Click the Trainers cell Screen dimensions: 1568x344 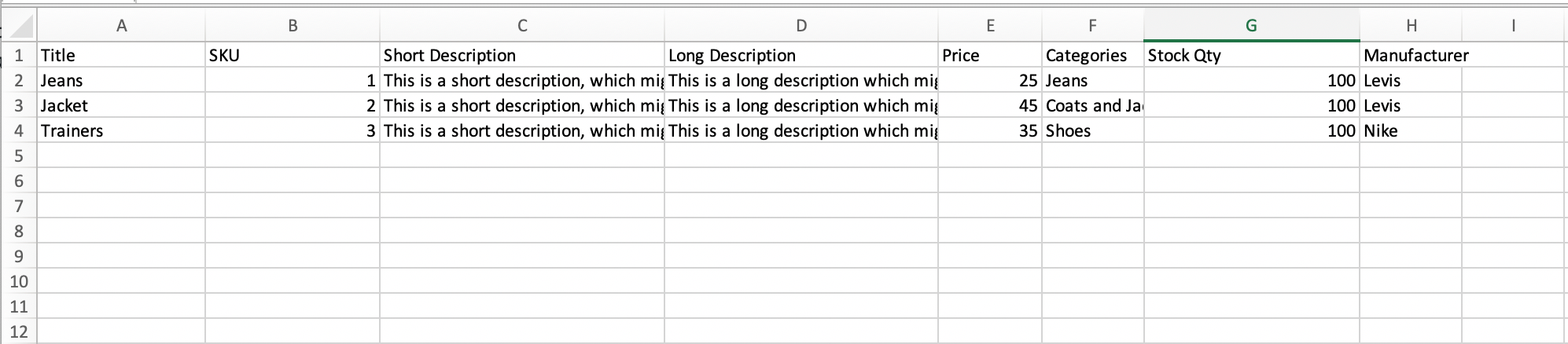121,130
